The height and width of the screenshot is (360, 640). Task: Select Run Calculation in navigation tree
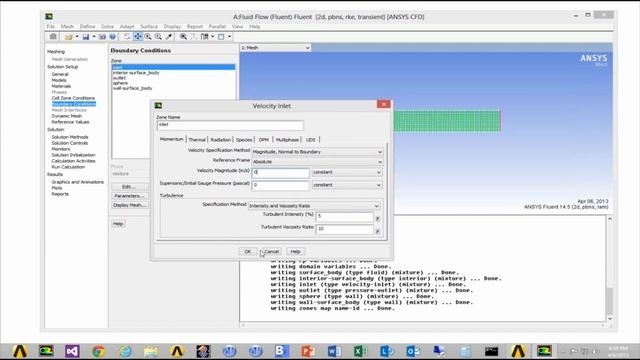pyautogui.click(x=68, y=167)
